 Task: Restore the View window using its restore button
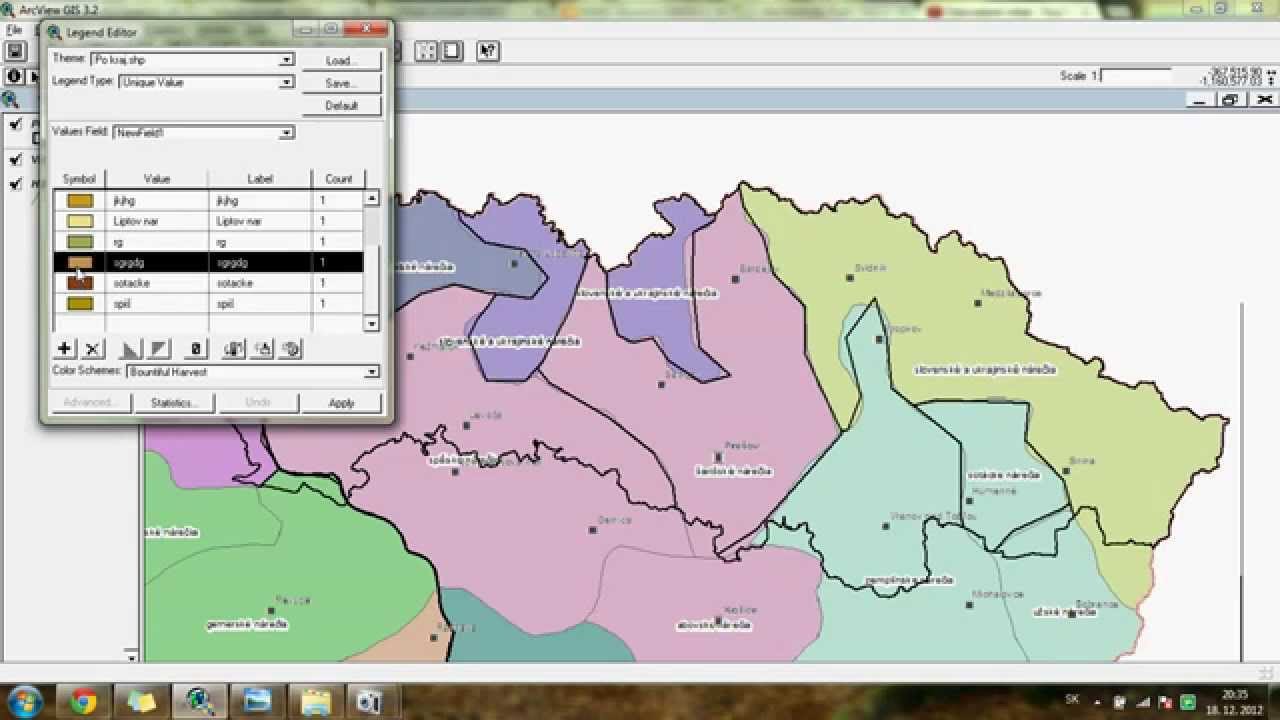1230,99
